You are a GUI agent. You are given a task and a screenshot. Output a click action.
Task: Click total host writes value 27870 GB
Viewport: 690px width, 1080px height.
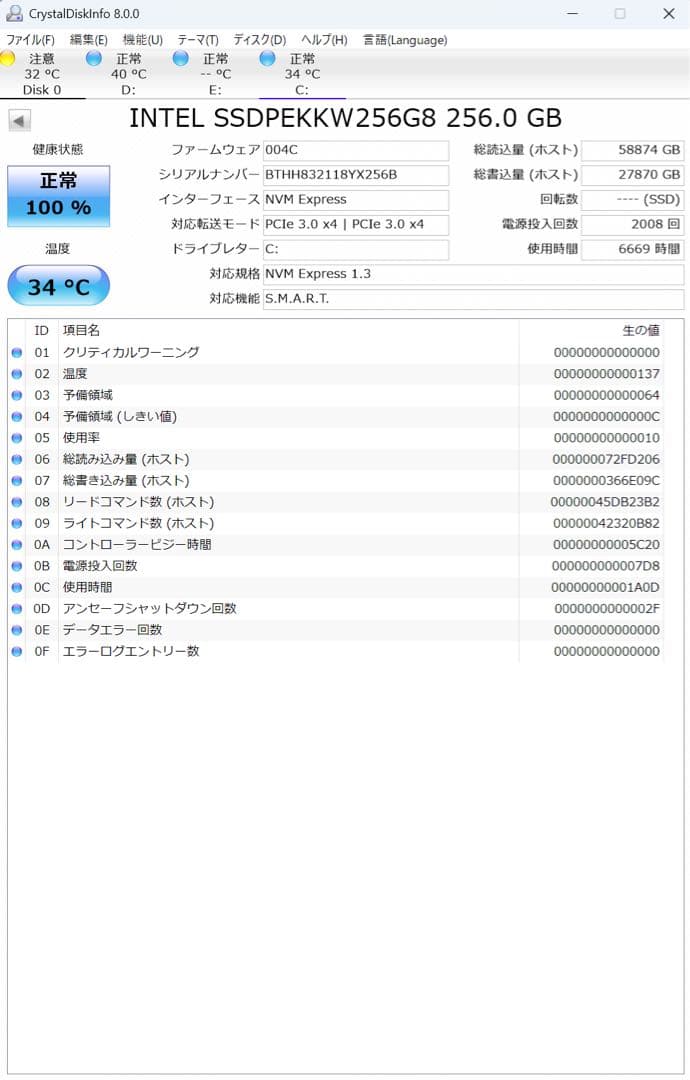tap(633, 175)
